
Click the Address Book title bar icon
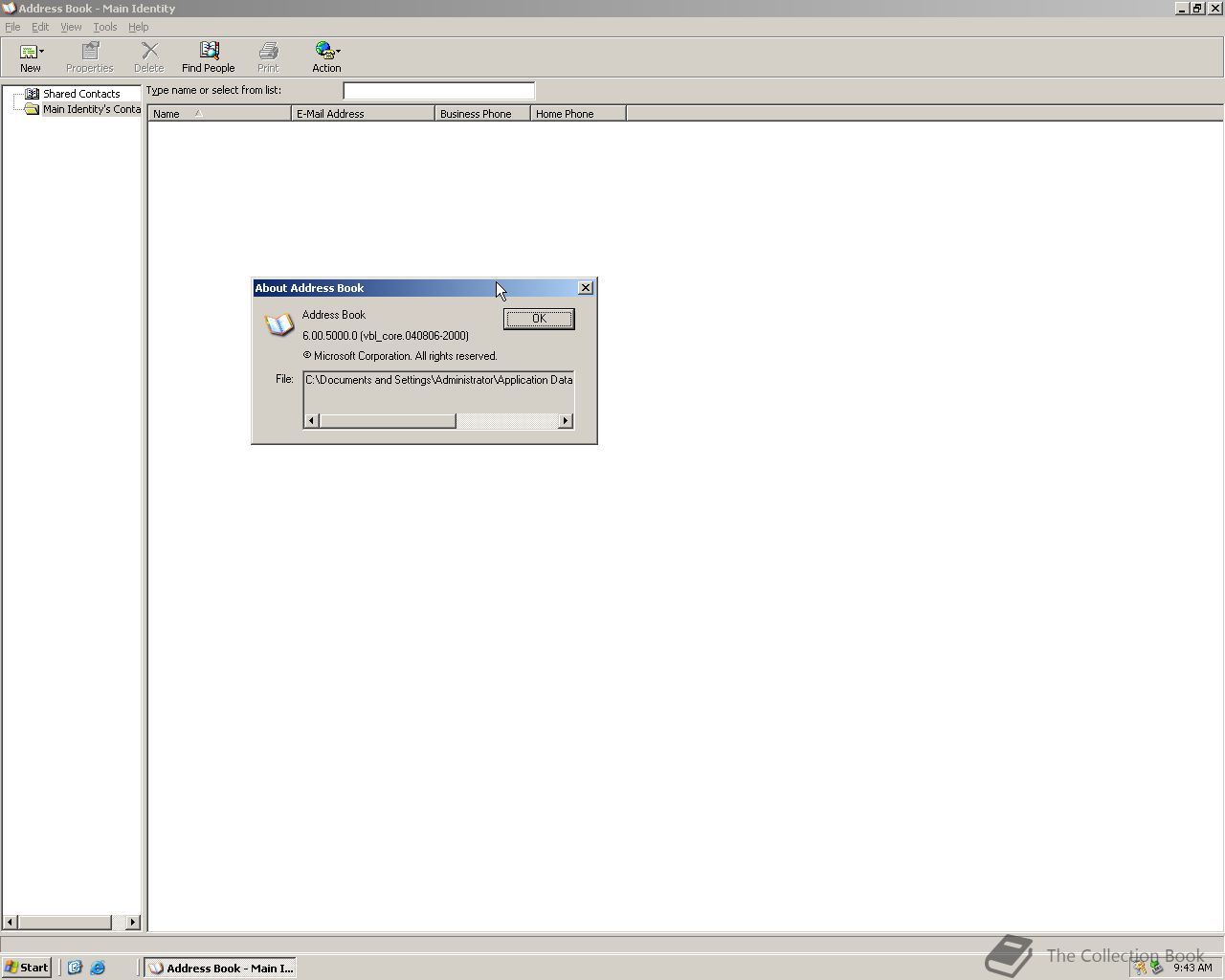[x=9, y=8]
